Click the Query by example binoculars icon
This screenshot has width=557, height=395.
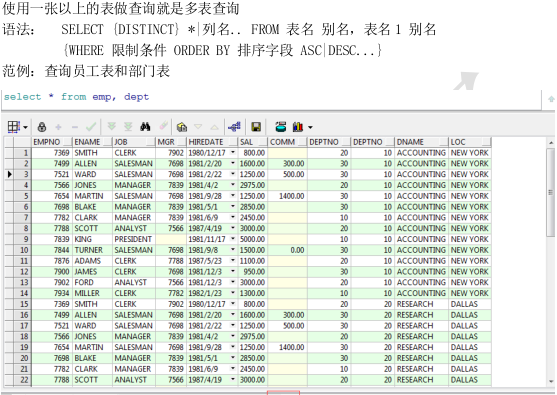145,126
